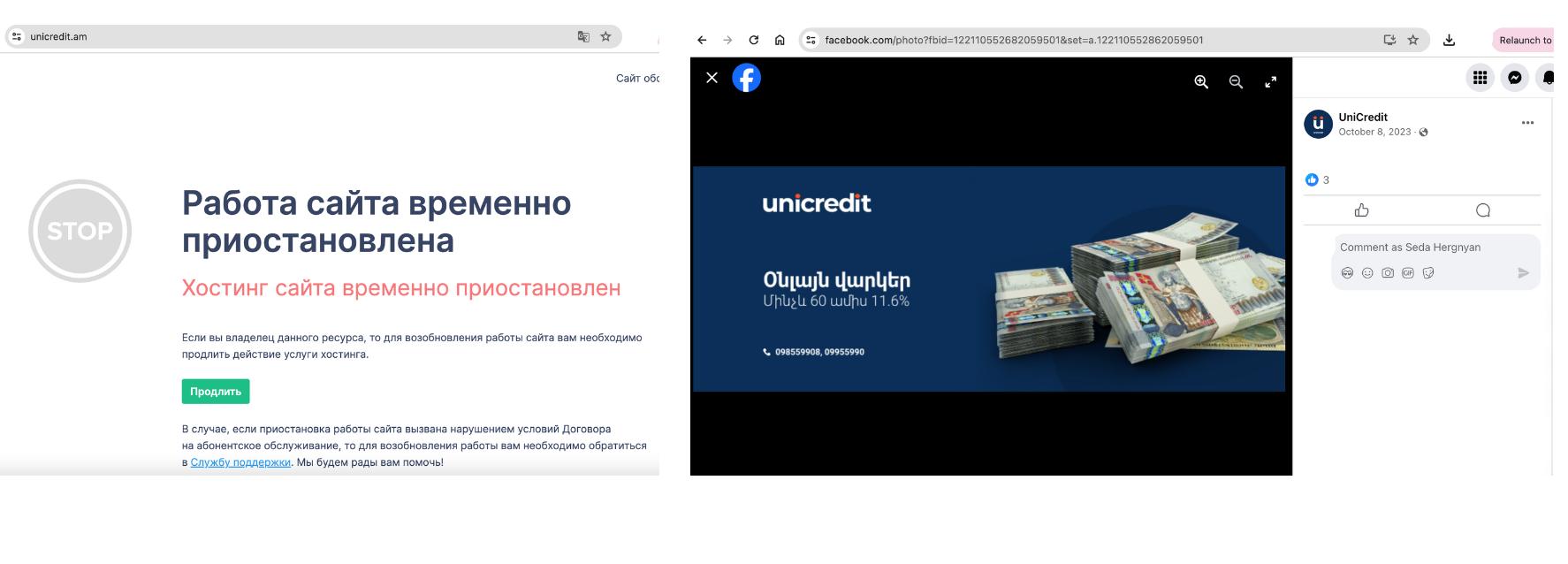Open the browser downloads icon
The image size is (1568, 564).
(1449, 40)
